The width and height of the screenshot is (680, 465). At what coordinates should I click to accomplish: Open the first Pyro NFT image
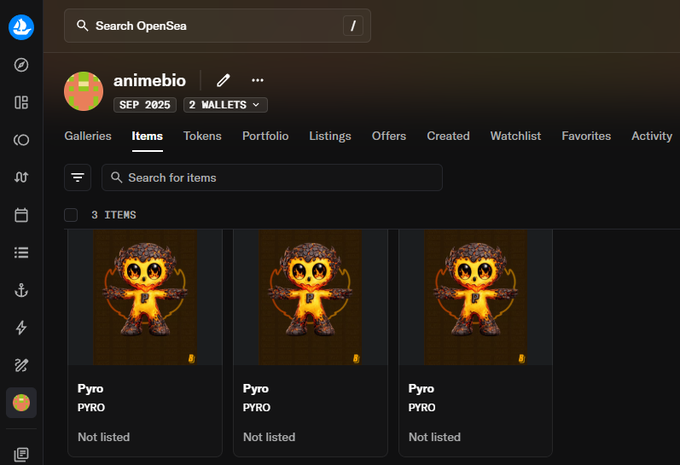coord(145,298)
